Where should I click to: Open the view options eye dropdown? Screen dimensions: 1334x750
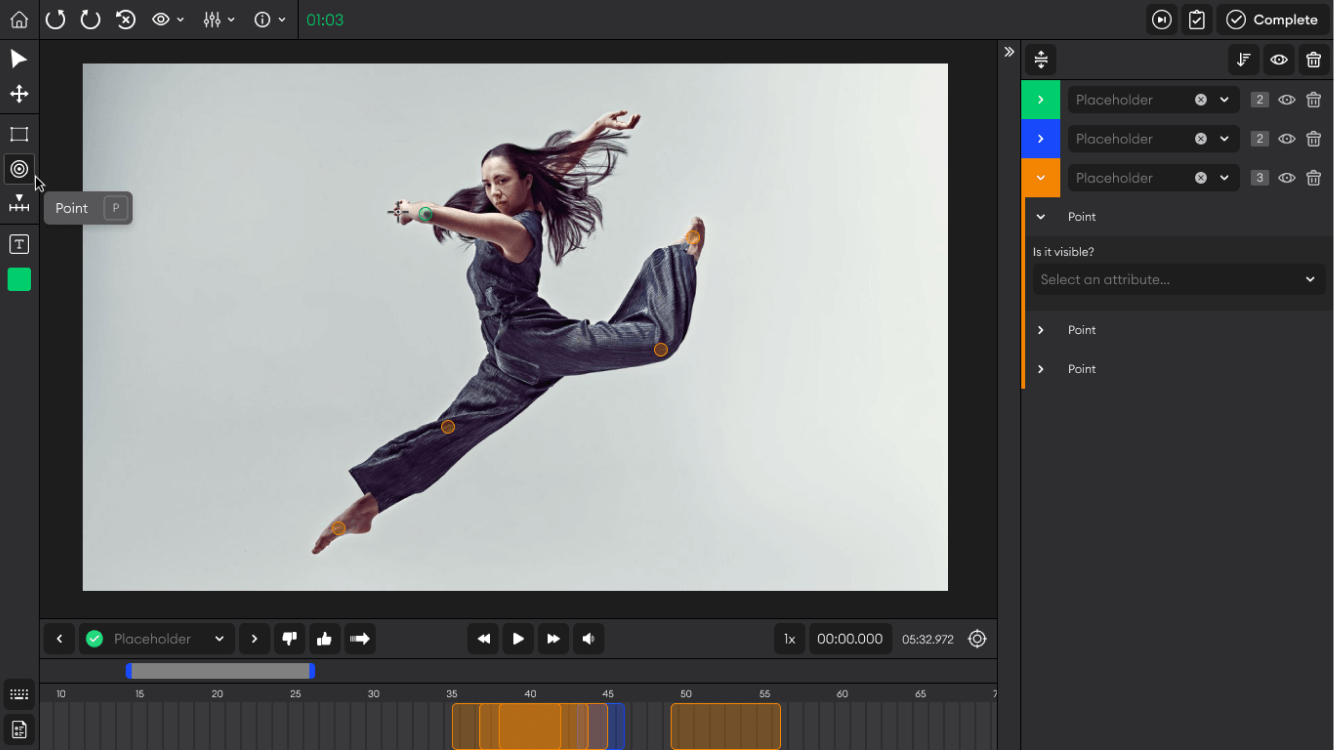tap(167, 20)
